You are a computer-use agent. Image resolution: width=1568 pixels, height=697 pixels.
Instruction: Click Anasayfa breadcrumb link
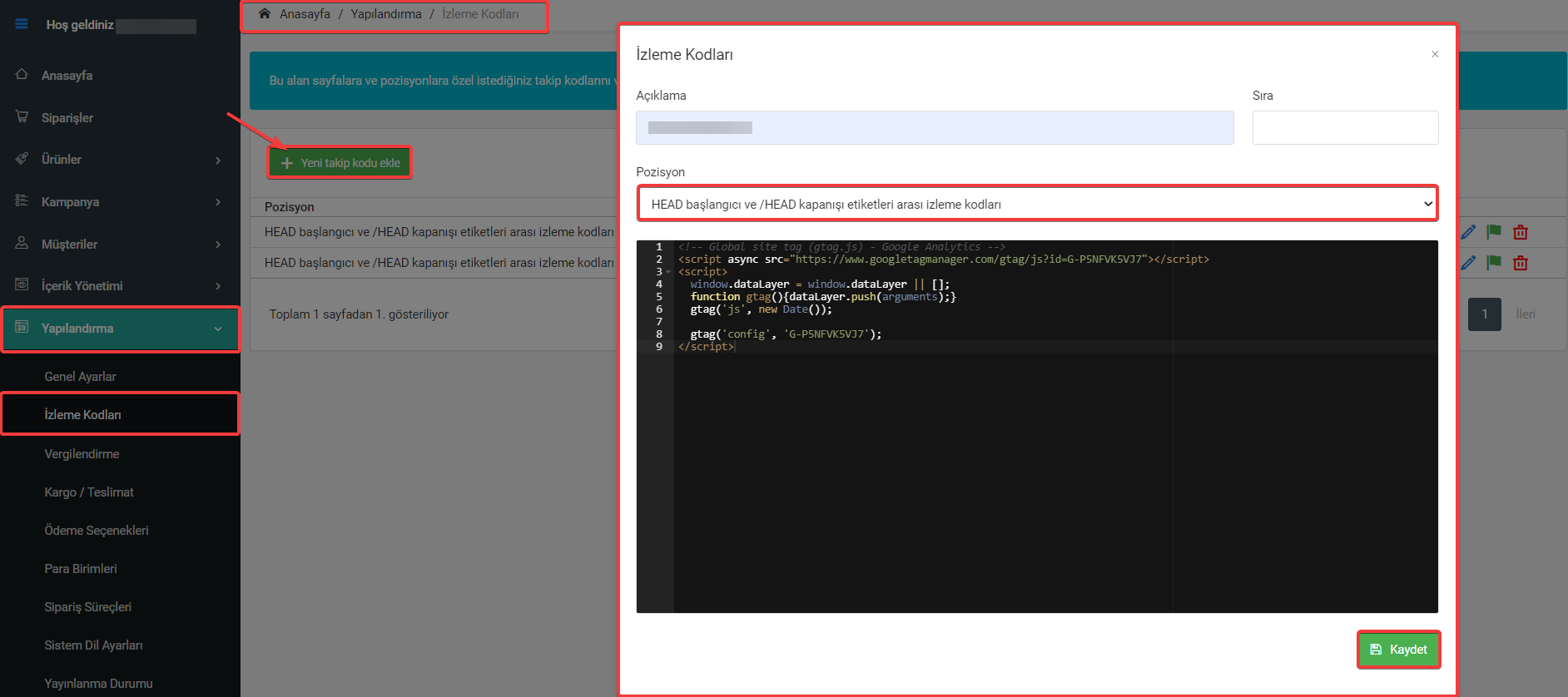(x=305, y=14)
